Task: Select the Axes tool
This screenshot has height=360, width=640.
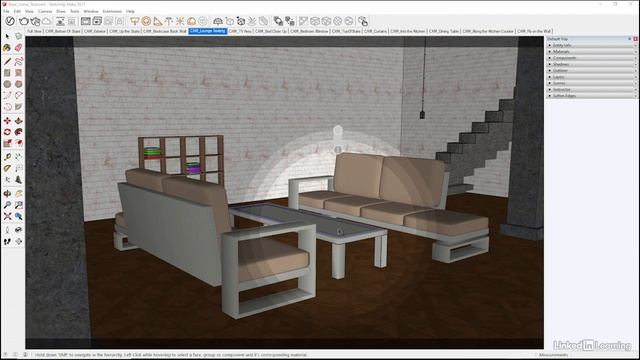Action: [x=7, y=180]
